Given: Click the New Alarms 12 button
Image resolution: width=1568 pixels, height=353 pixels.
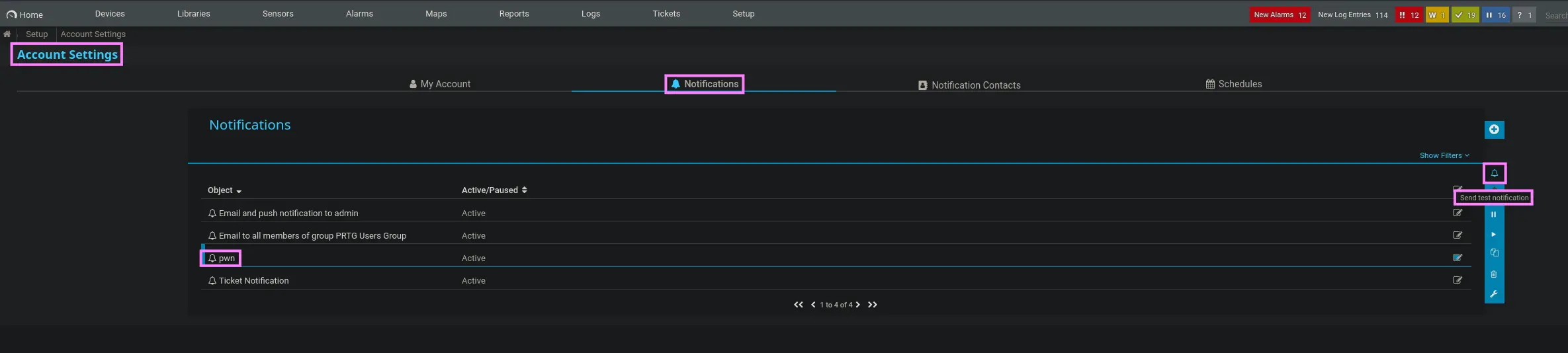Looking at the screenshot, I should click(1280, 15).
